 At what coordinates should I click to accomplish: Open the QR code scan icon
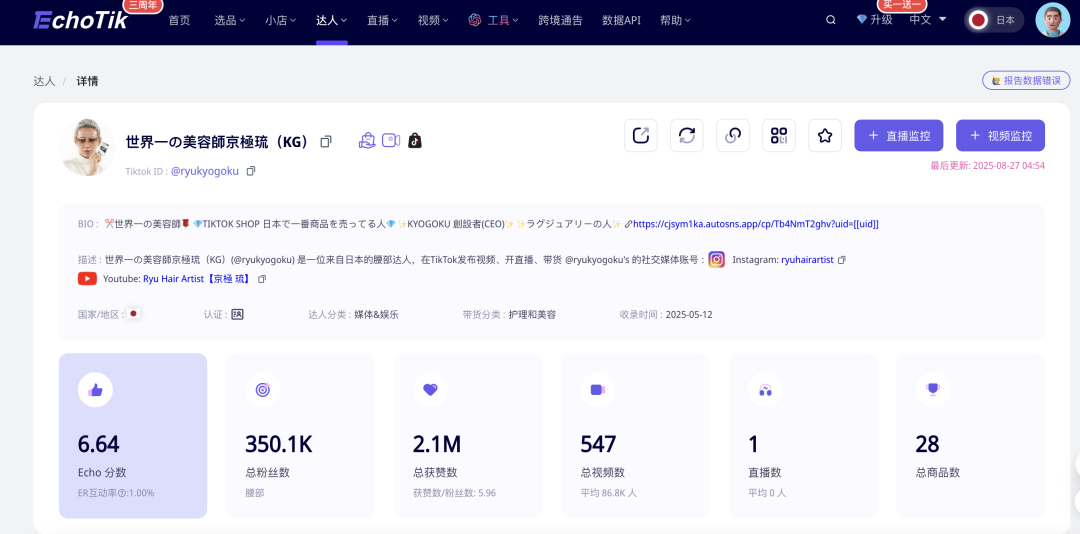point(779,135)
